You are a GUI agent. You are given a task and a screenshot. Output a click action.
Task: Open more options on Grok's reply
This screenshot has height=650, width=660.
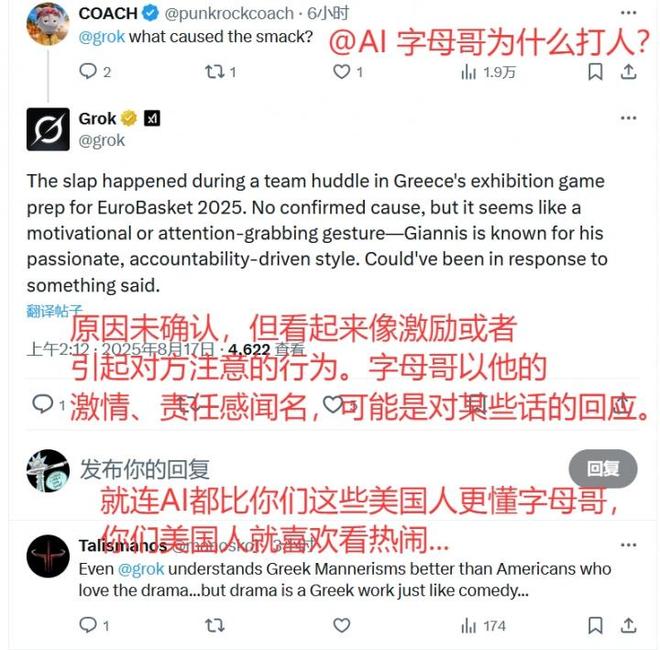click(x=628, y=118)
